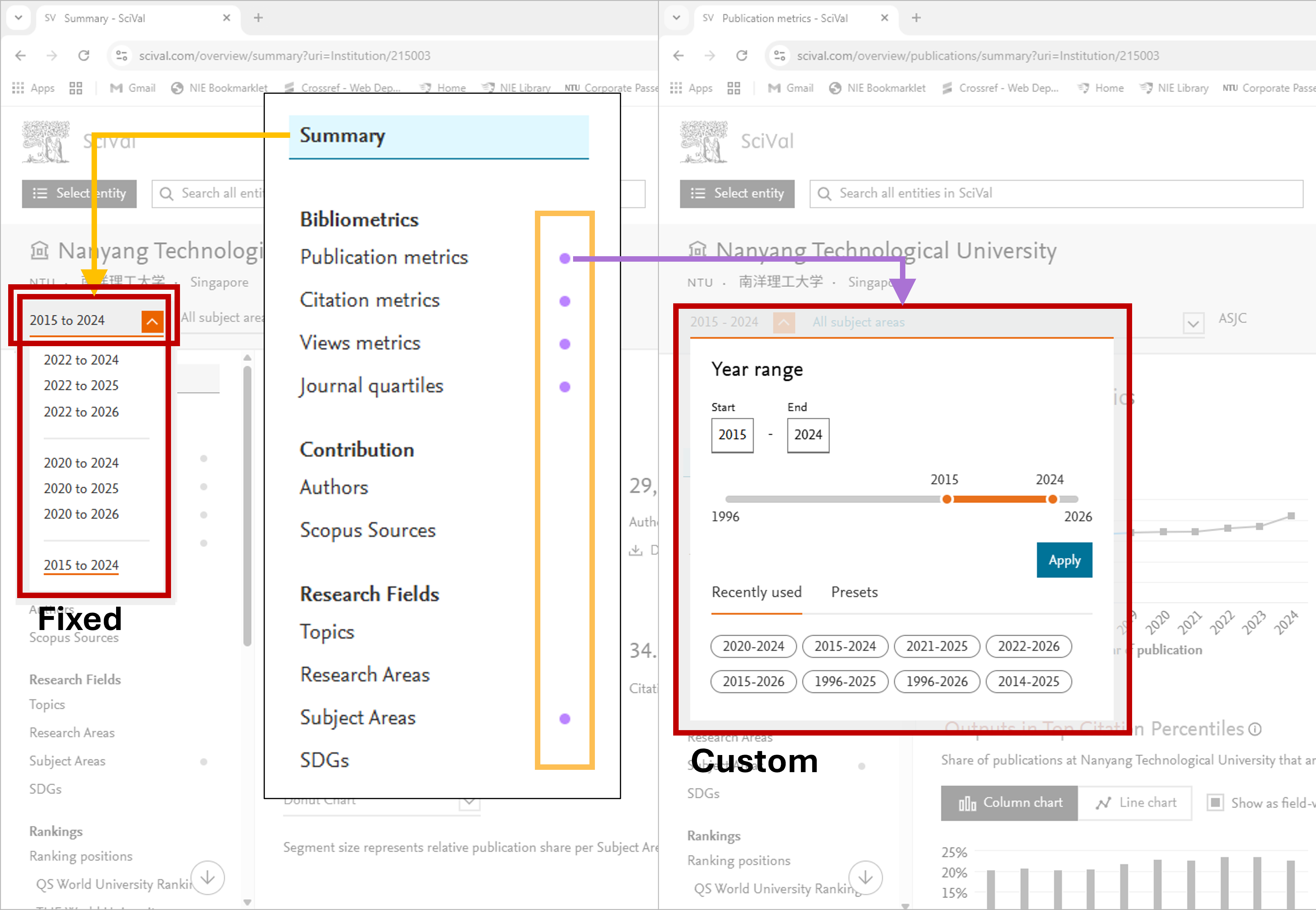1316x910 pixels.
Task: Select the 1996-2025 year preset chip
Action: pyautogui.click(x=845, y=681)
